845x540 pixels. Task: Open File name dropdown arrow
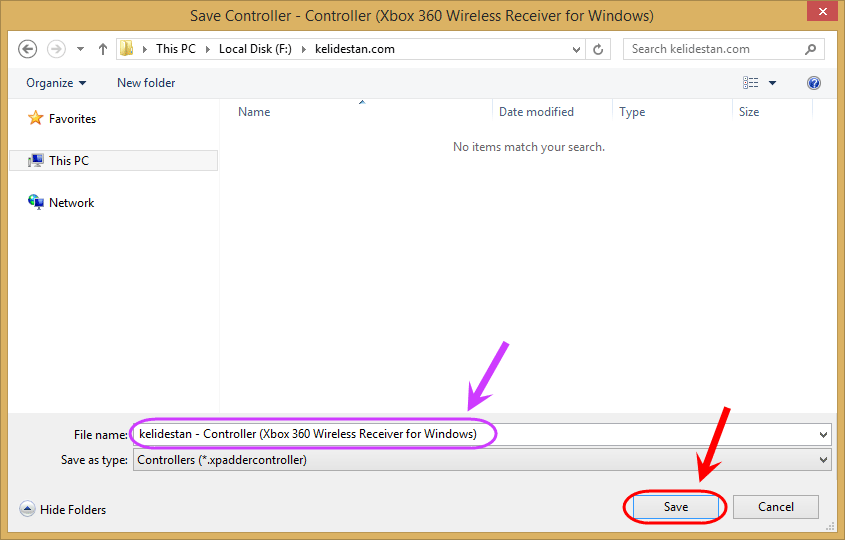click(x=823, y=434)
